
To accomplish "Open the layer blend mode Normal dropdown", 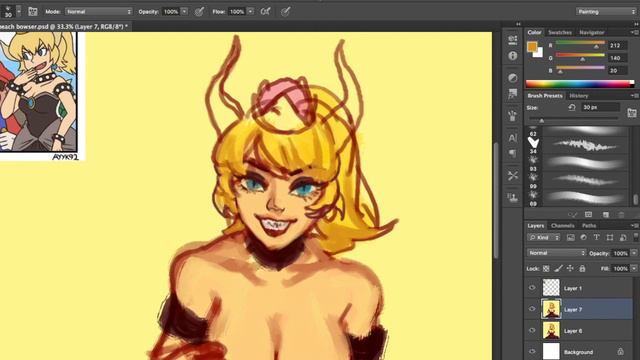I will coord(557,253).
